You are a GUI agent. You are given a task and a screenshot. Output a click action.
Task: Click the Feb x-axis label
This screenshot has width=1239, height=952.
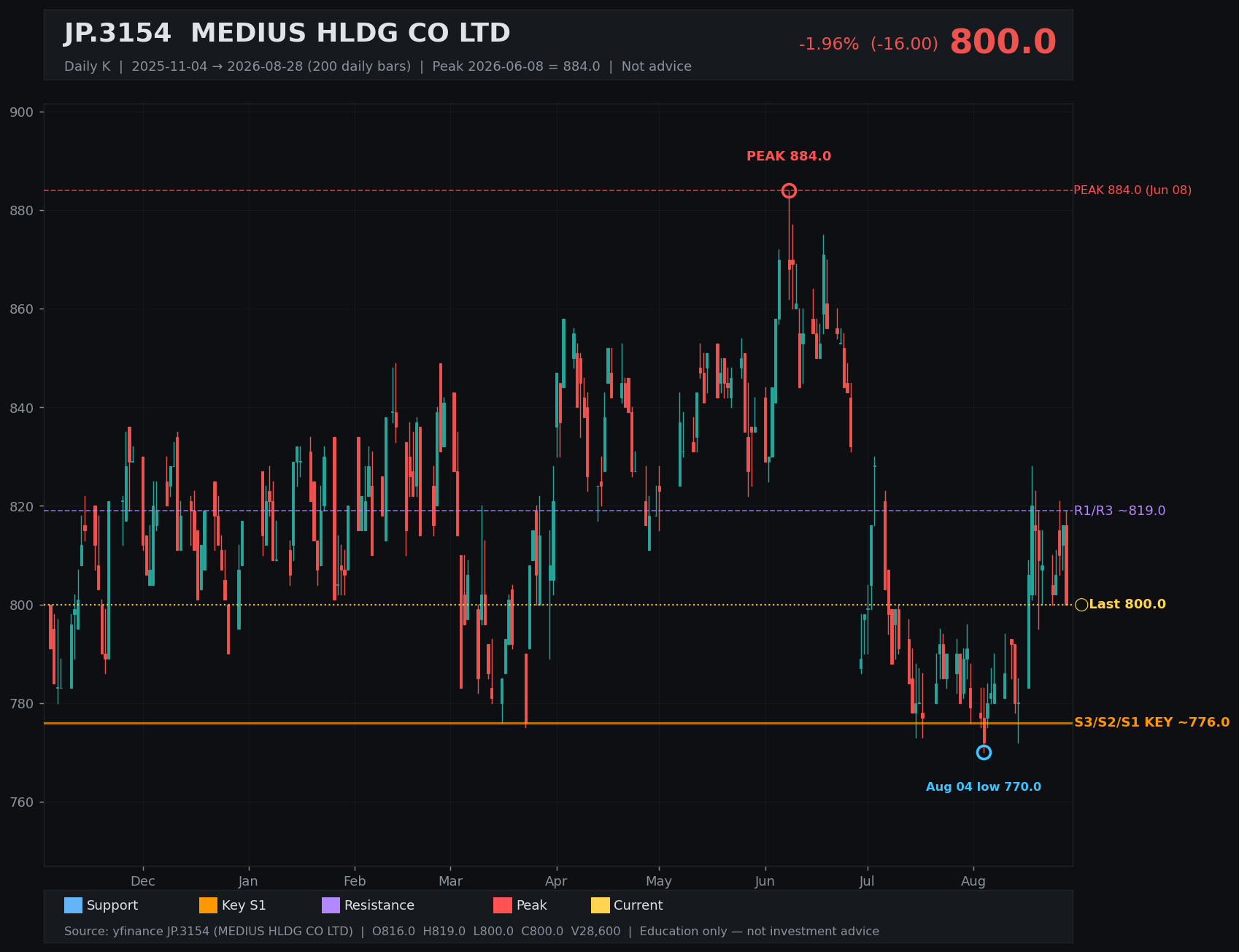[355, 881]
